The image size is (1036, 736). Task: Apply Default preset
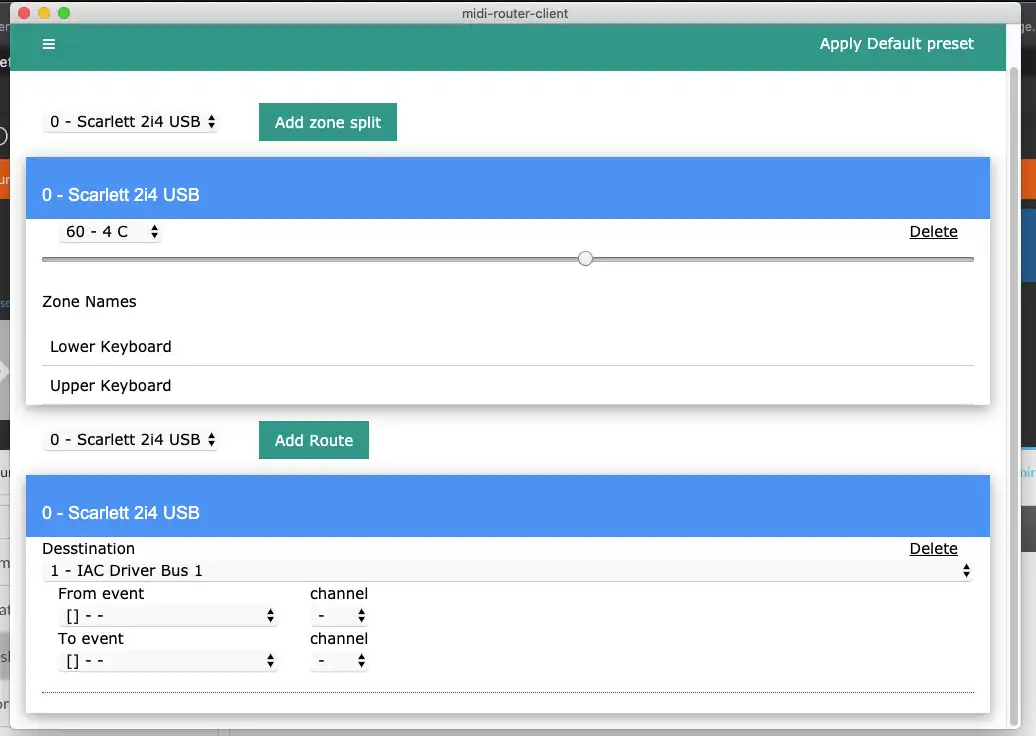point(896,44)
